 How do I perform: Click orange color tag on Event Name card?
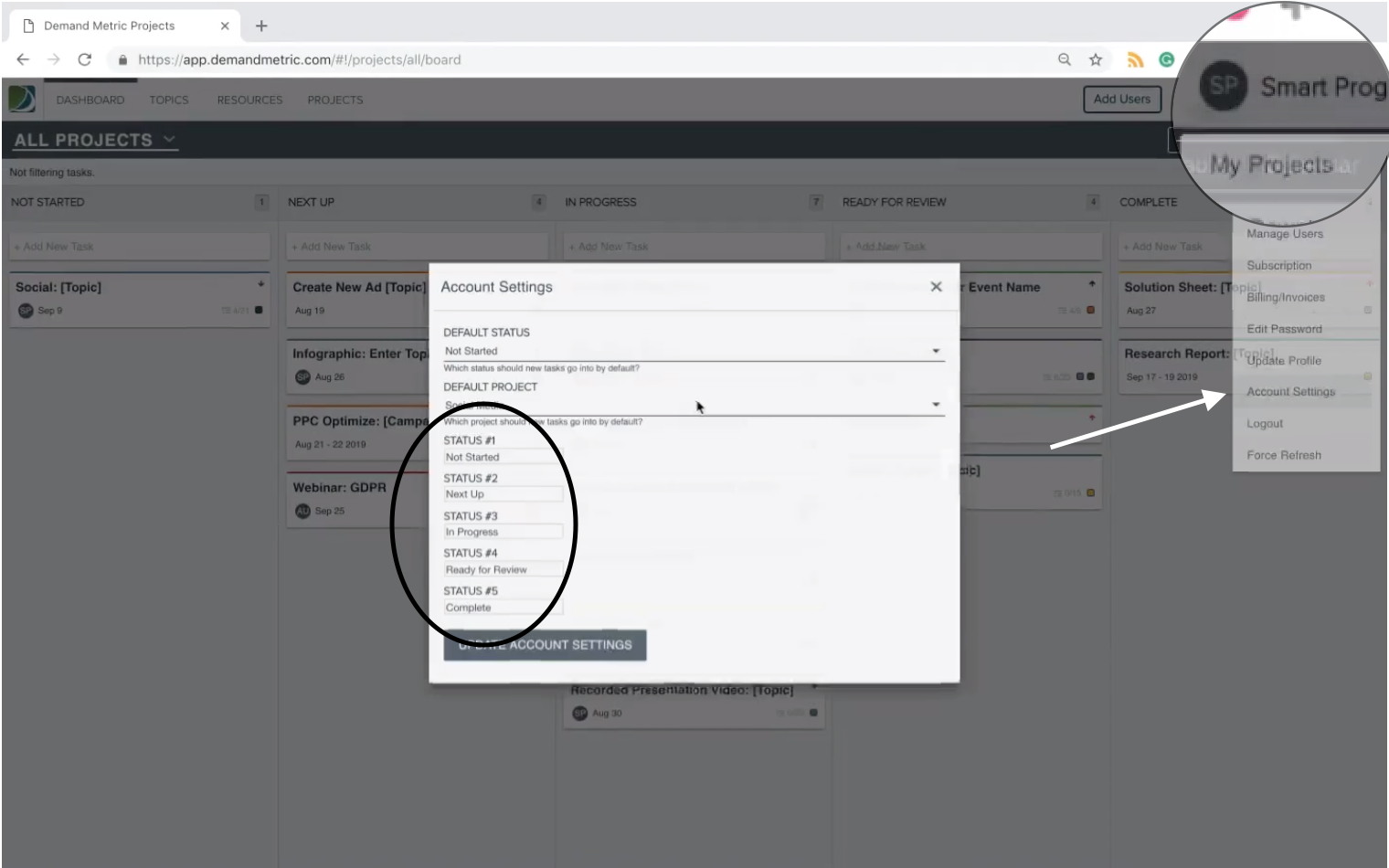(1090, 311)
